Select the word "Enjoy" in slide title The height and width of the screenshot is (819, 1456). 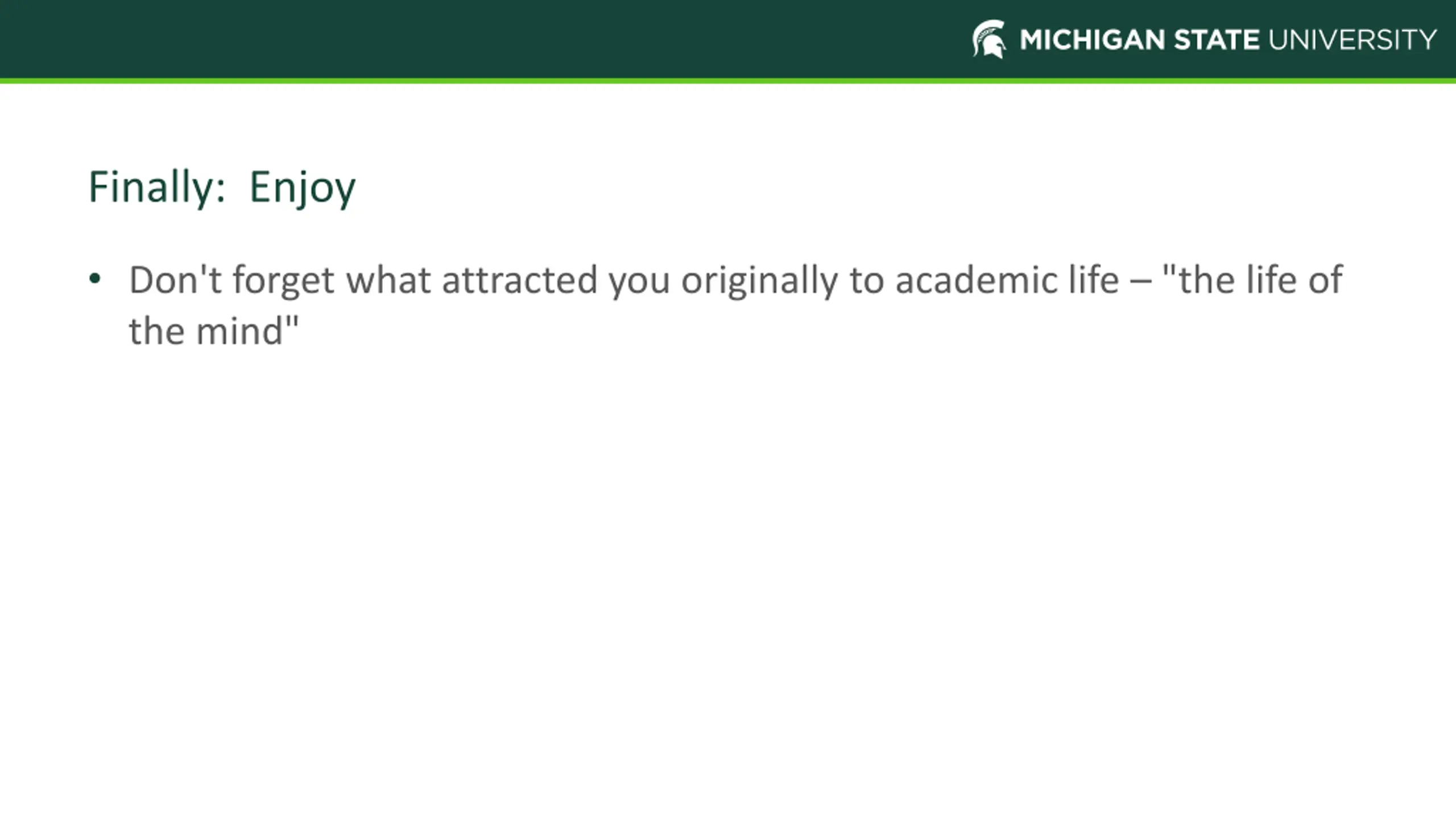click(303, 188)
